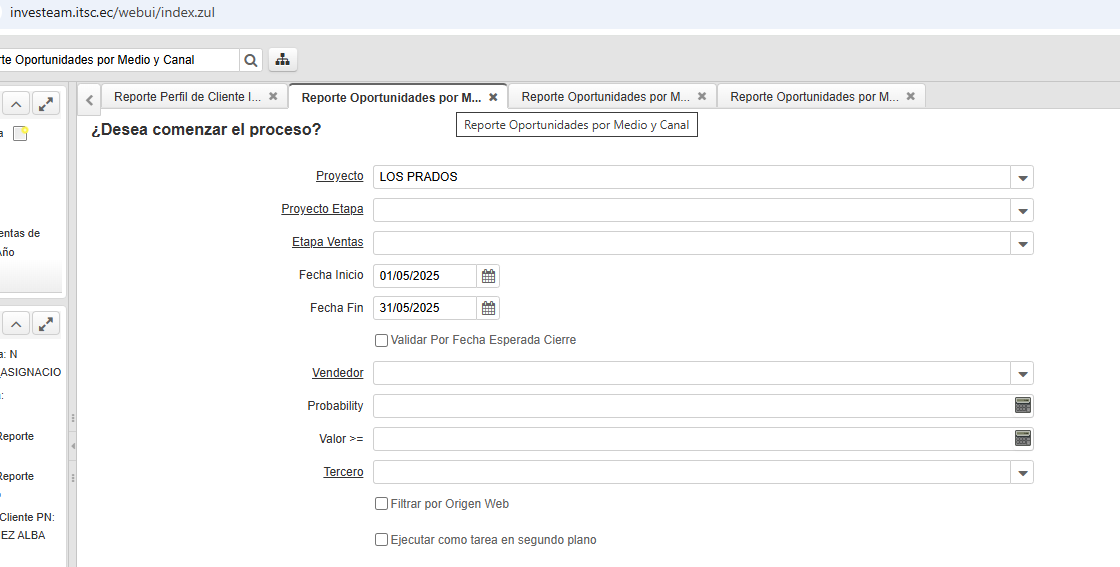
Task: Open calculator for Valor >= field
Action: tap(1022, 439)
